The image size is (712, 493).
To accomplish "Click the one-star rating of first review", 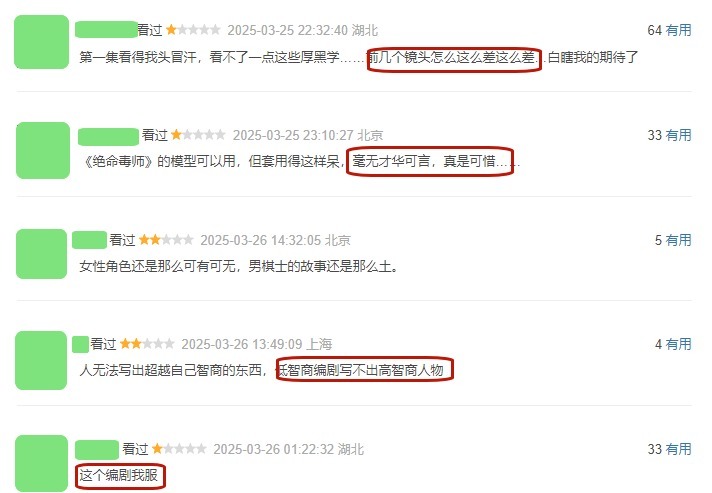I will [x=193, y=30].
